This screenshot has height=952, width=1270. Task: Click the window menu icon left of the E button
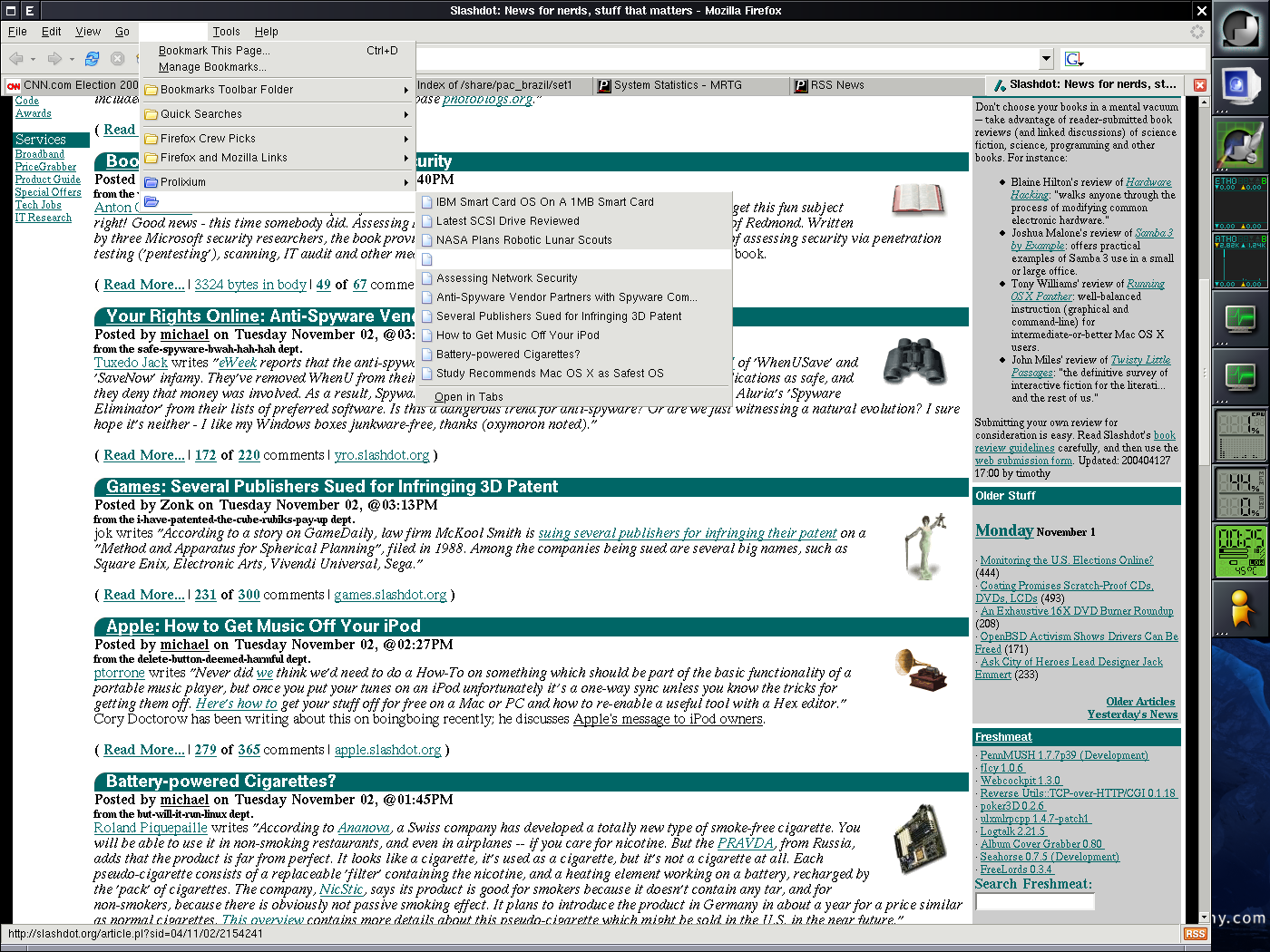click(9, 11)
